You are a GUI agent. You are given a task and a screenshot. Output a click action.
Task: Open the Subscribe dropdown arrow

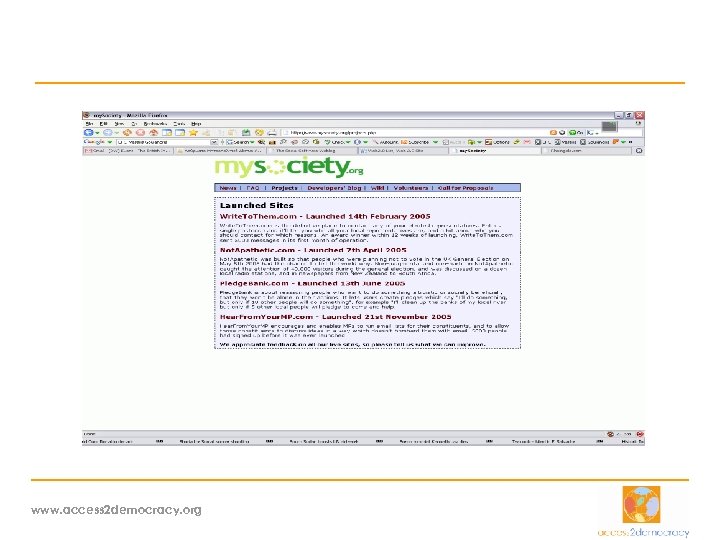point(435,142)
